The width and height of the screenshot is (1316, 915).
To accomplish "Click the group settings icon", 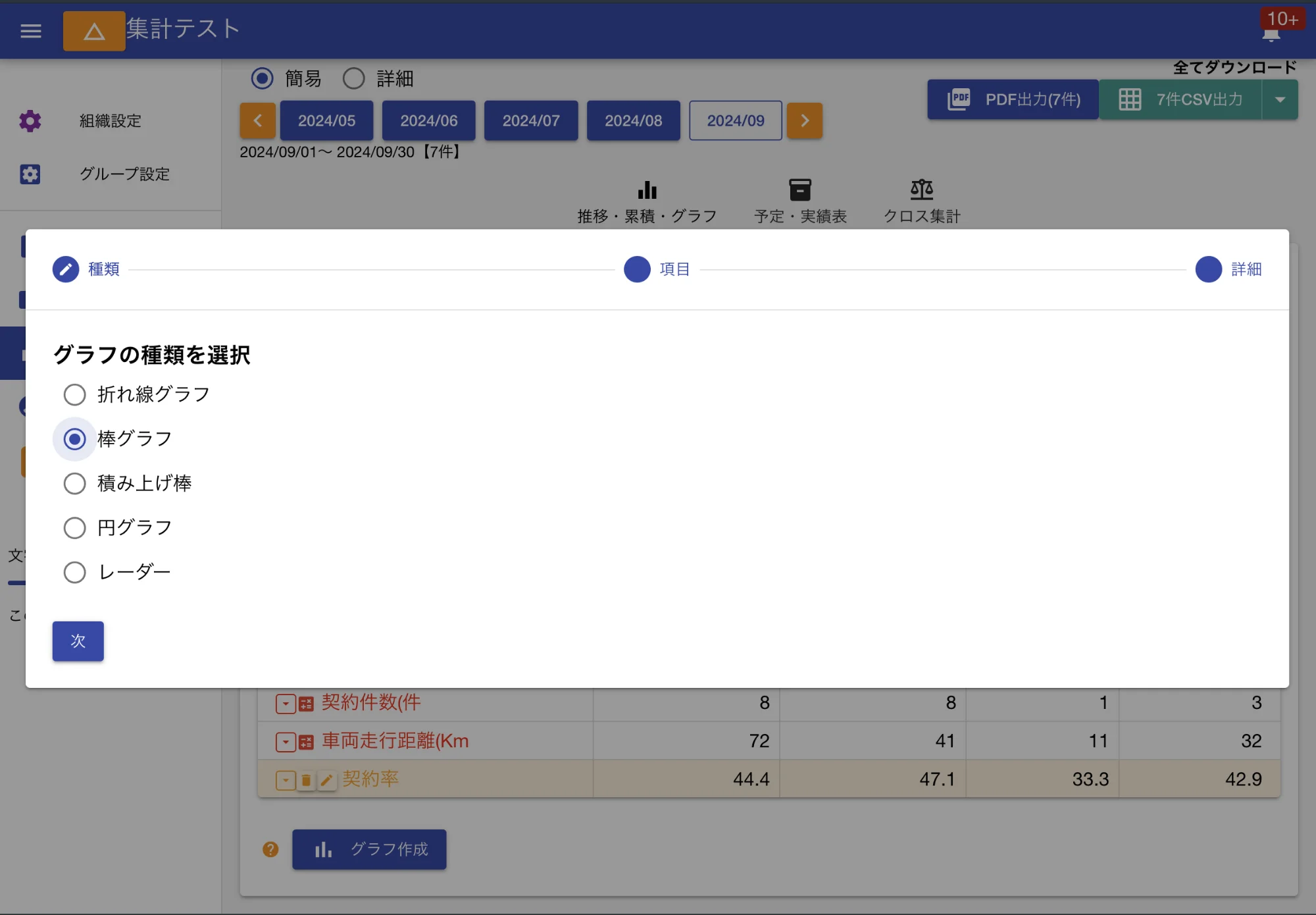I will click(x=30, y=174).
